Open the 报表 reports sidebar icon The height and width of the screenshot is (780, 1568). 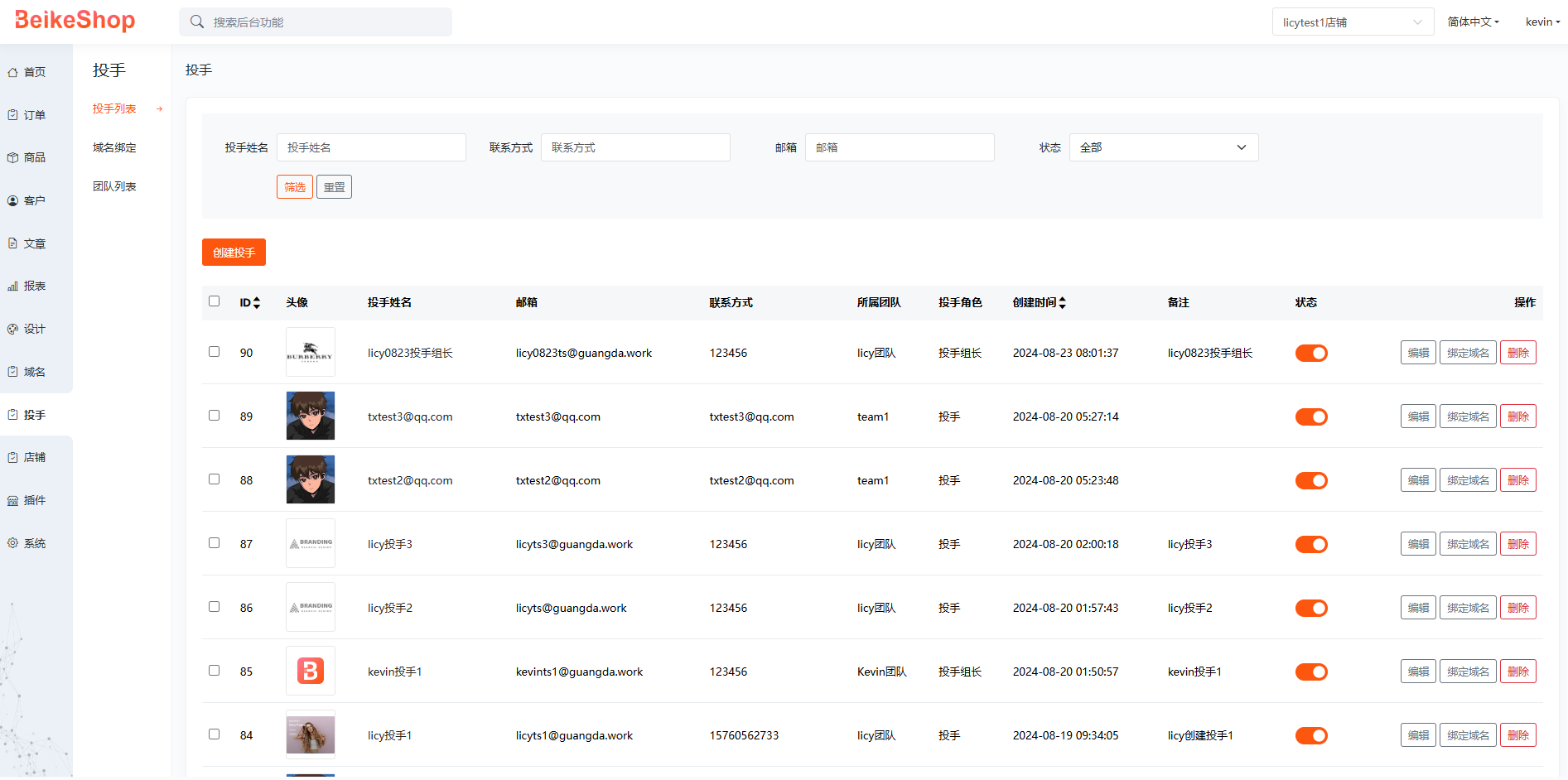point(12,286)
